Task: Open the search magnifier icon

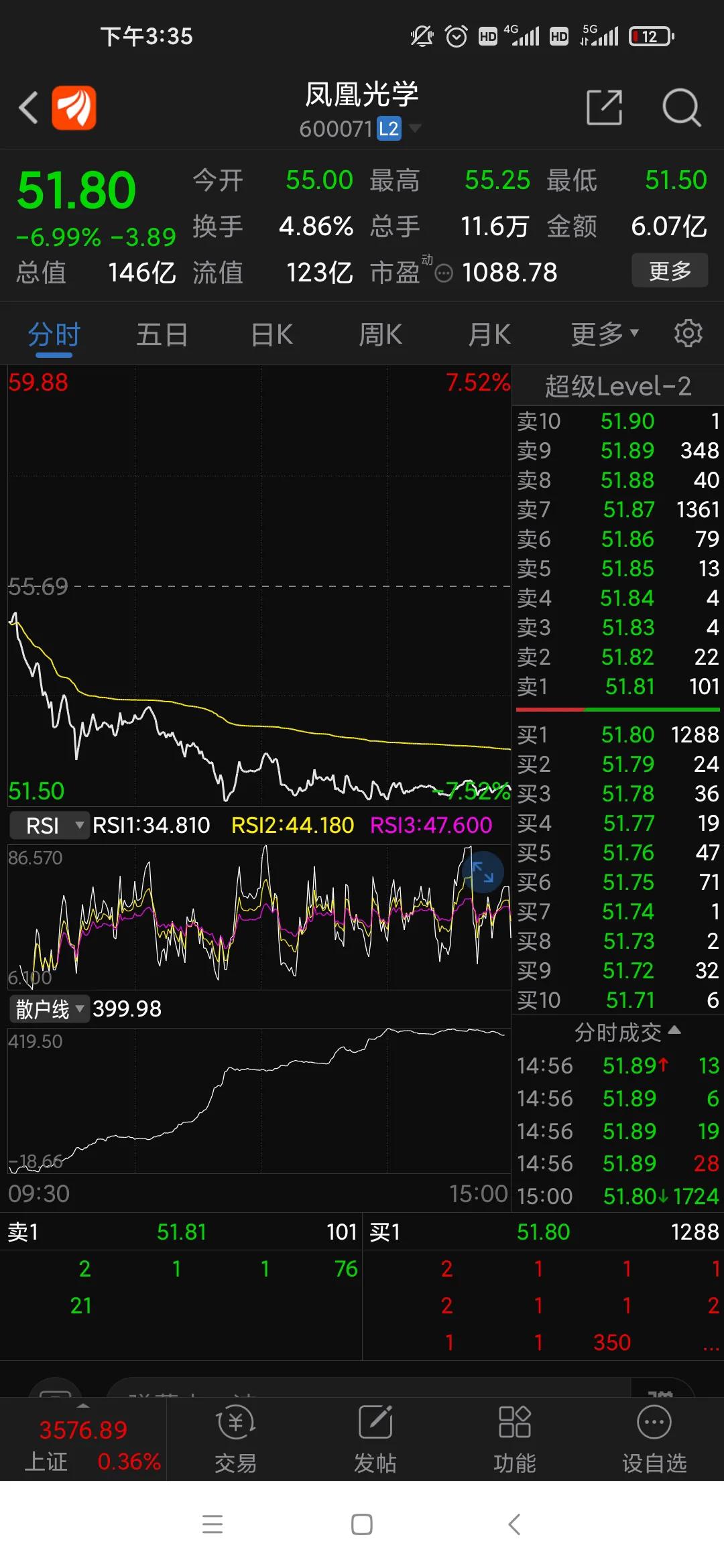Action: point(681,107)
